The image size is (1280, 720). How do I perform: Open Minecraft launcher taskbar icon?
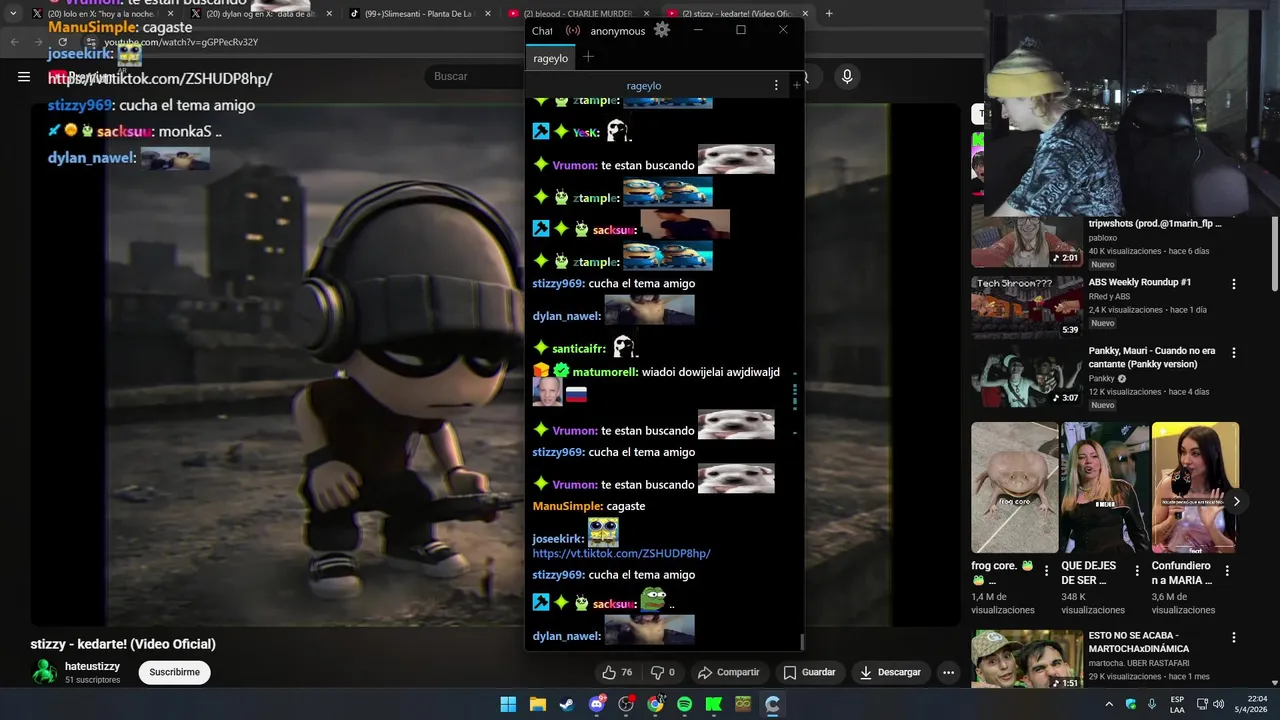point(743,704)
